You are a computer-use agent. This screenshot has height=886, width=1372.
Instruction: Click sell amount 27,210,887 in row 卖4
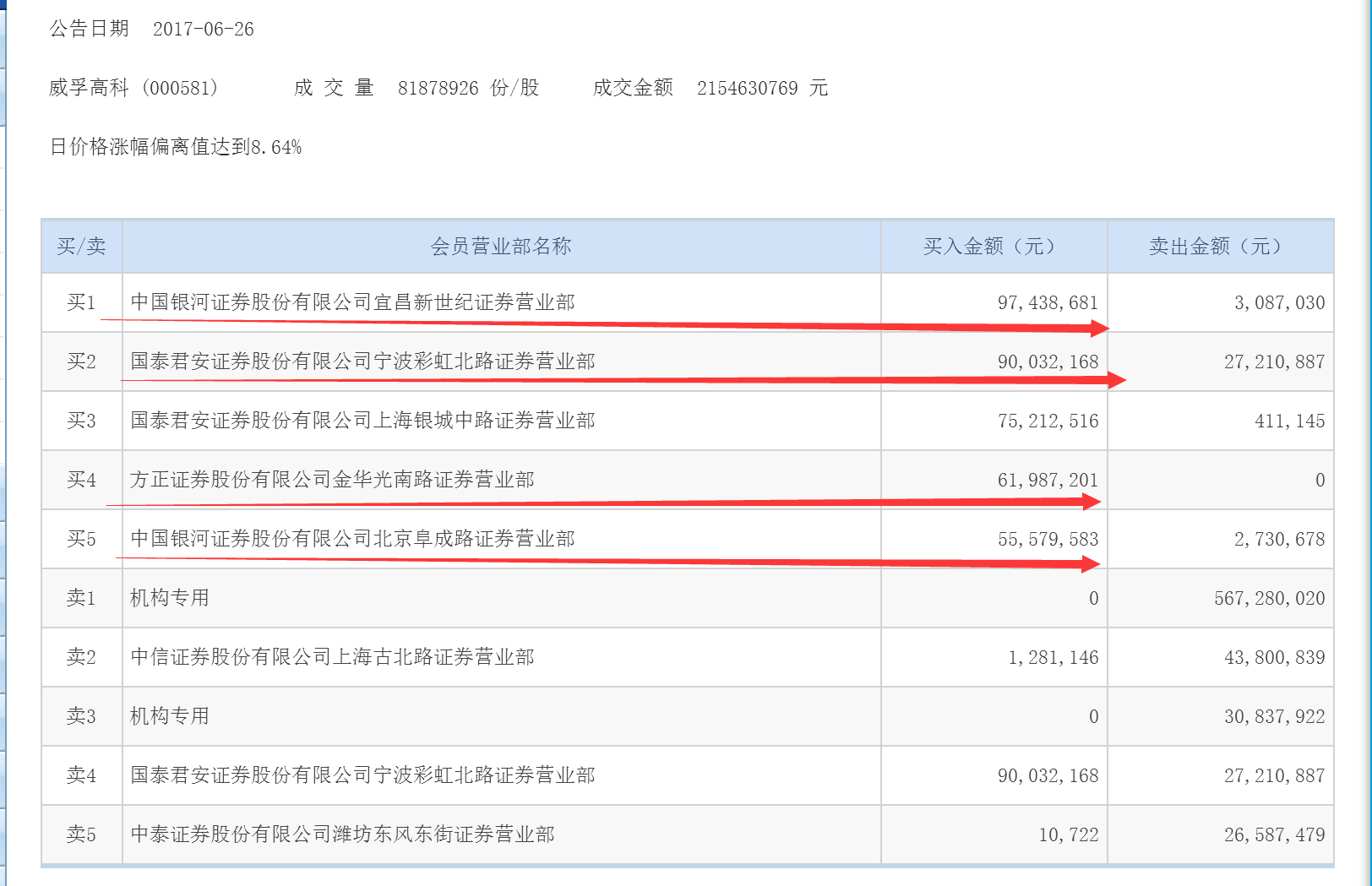(1274, 775)
